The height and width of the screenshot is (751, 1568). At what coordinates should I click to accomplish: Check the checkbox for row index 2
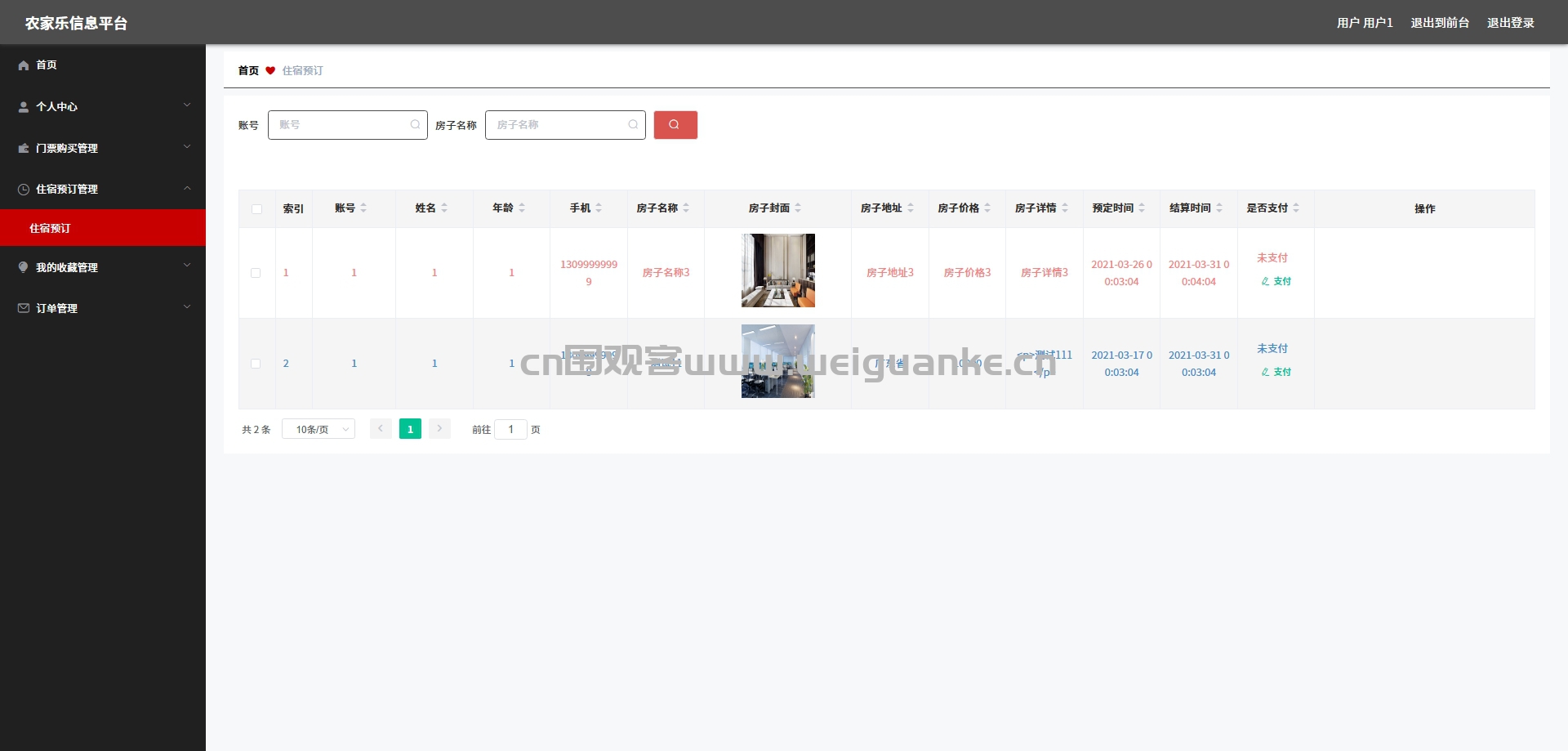click(256, 364)
